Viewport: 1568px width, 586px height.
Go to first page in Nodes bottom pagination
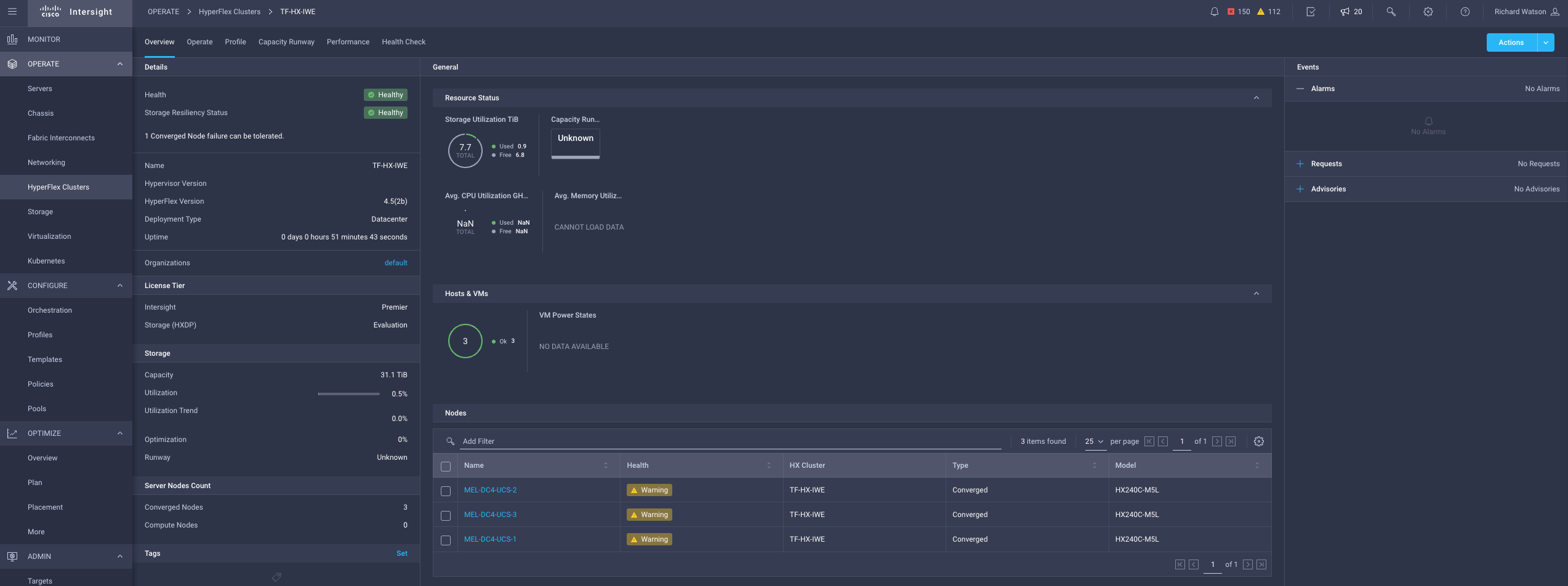(1180, 564)
